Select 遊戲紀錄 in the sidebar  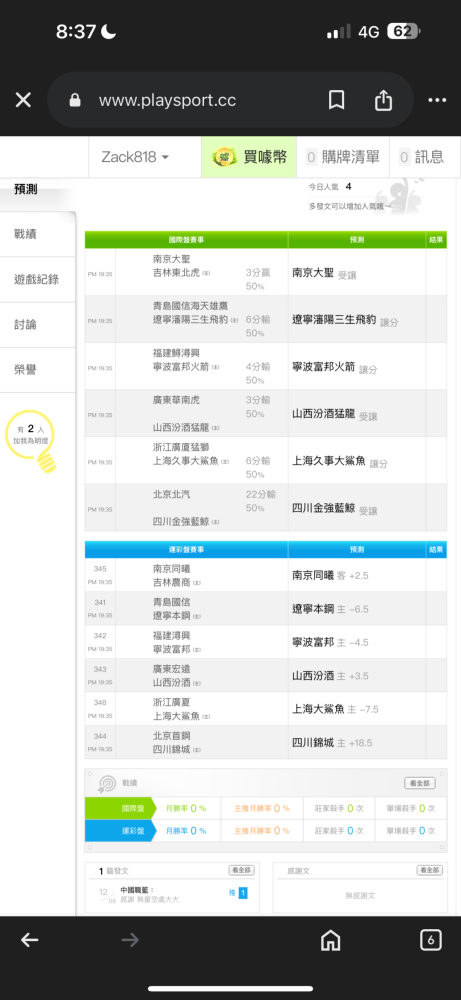click(x=38, y=279)
